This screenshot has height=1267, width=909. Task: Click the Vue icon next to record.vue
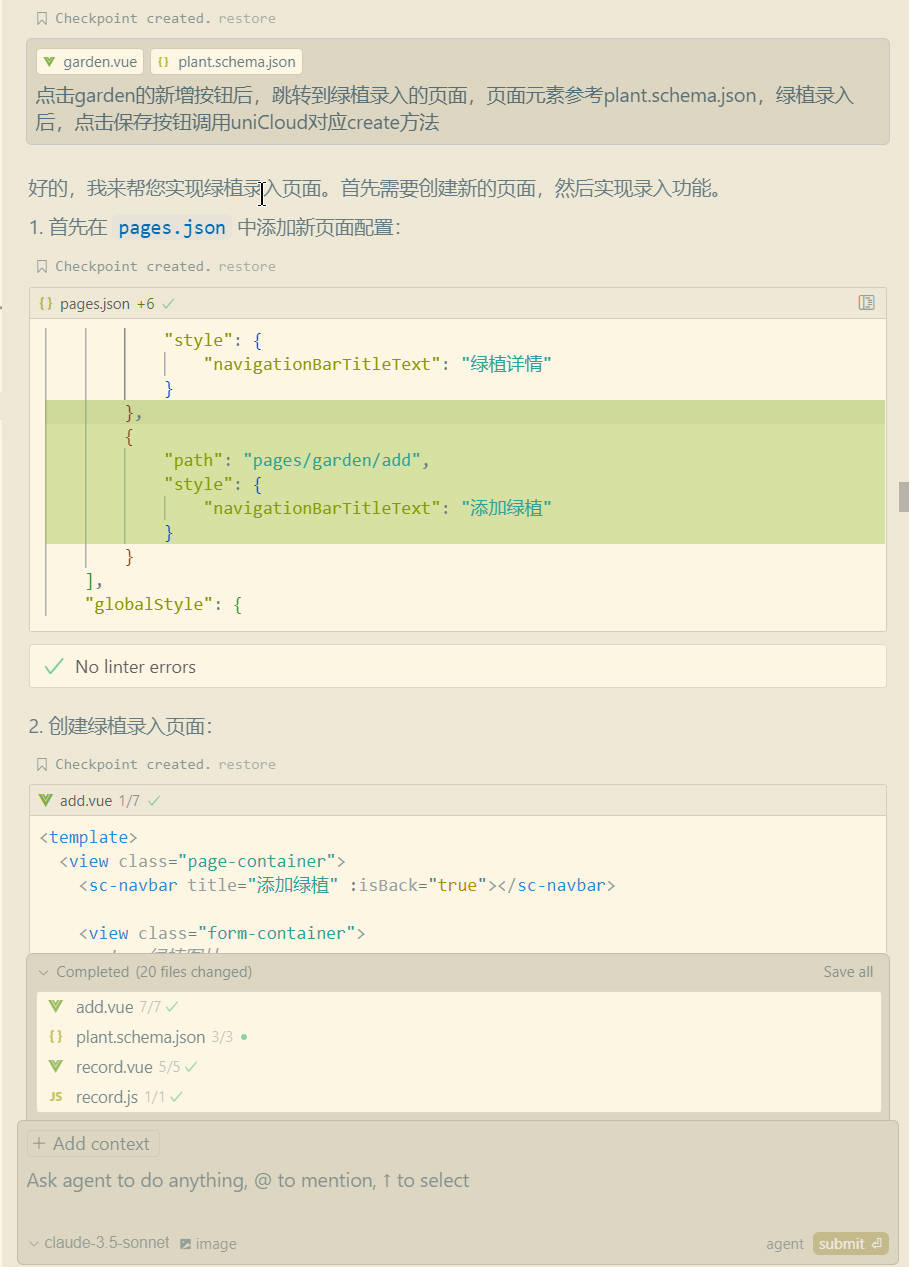56,1066
